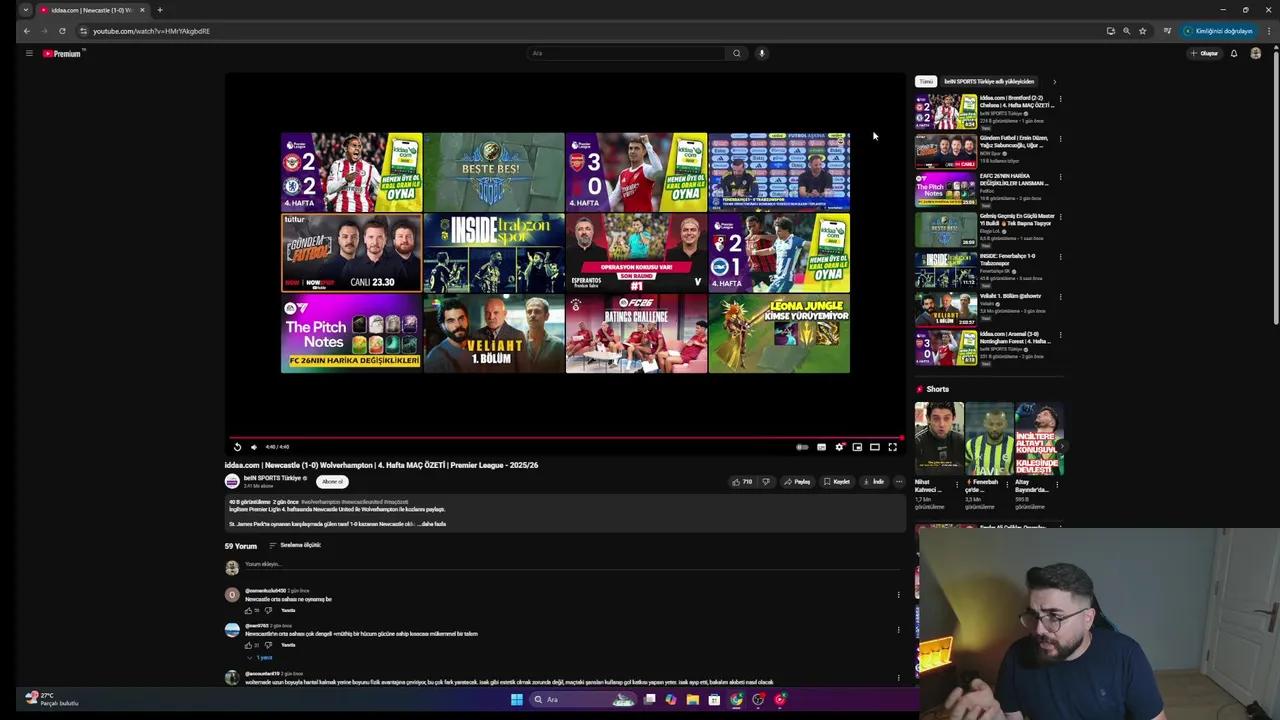Bookmark page with the star icon
The height and width of the screenshot is (720, 1280).
tap(1142, 31)
